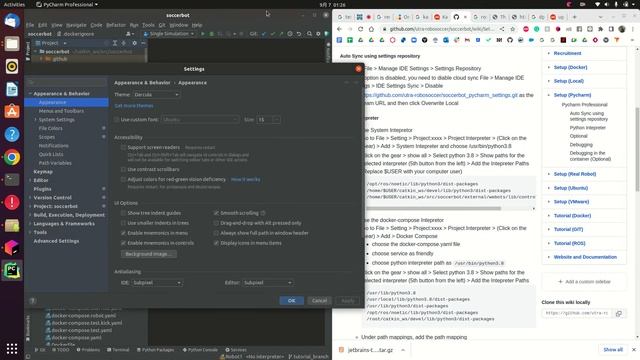Open the Git menu in PyCharm
Screen dimensions: 640x360
point(162,25)
